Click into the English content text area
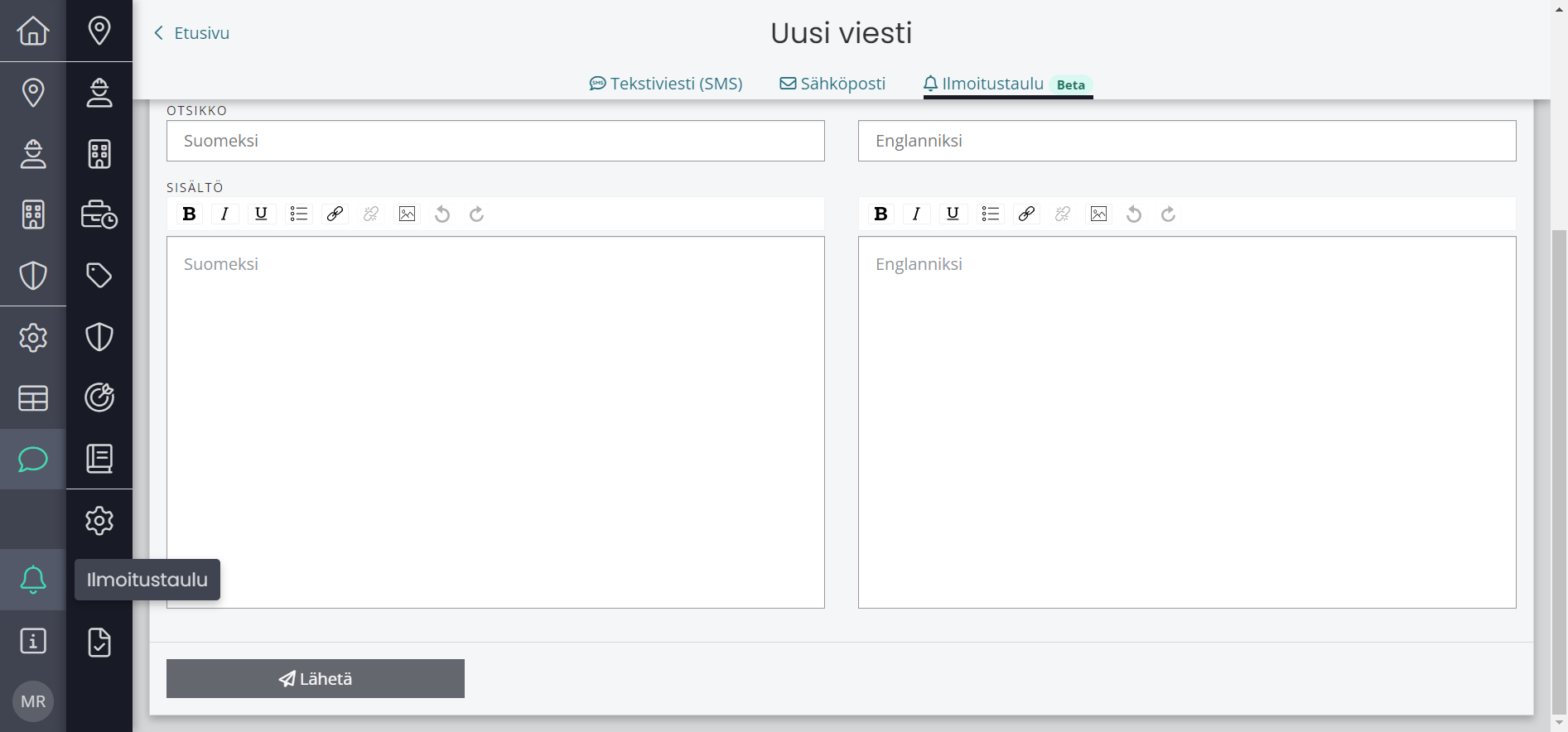This screenshot has width=1568, height=732. click(x=1187, y=422)
